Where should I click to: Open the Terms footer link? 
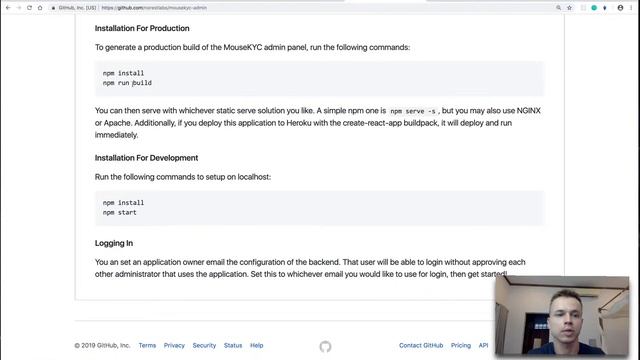click(x=147, y=345)
